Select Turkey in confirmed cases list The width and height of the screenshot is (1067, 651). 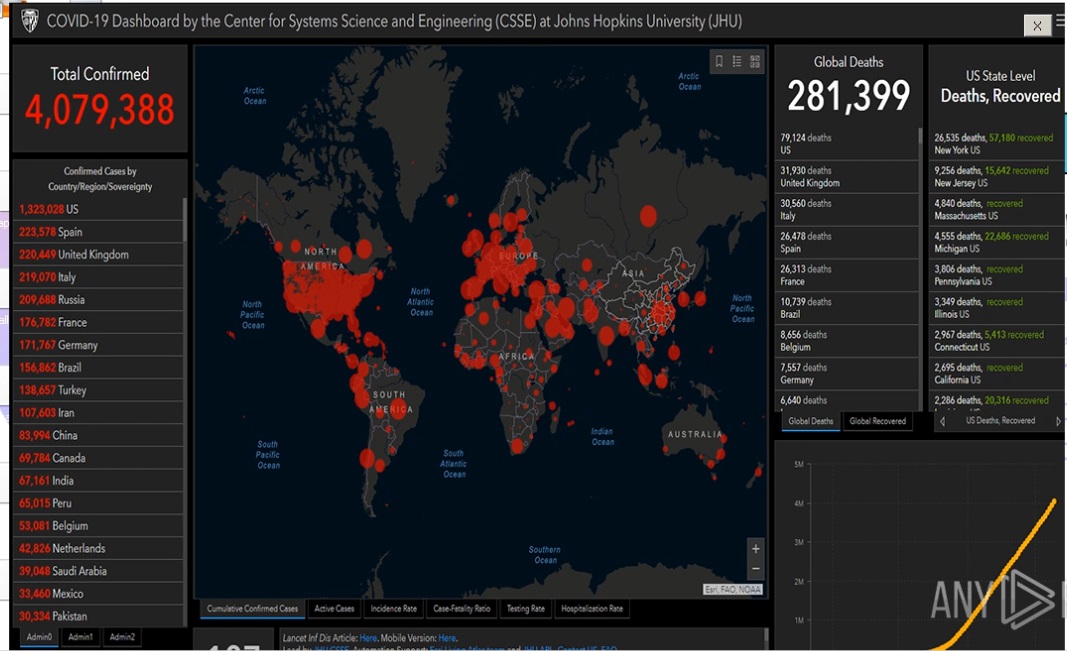(x=98, y=390)
